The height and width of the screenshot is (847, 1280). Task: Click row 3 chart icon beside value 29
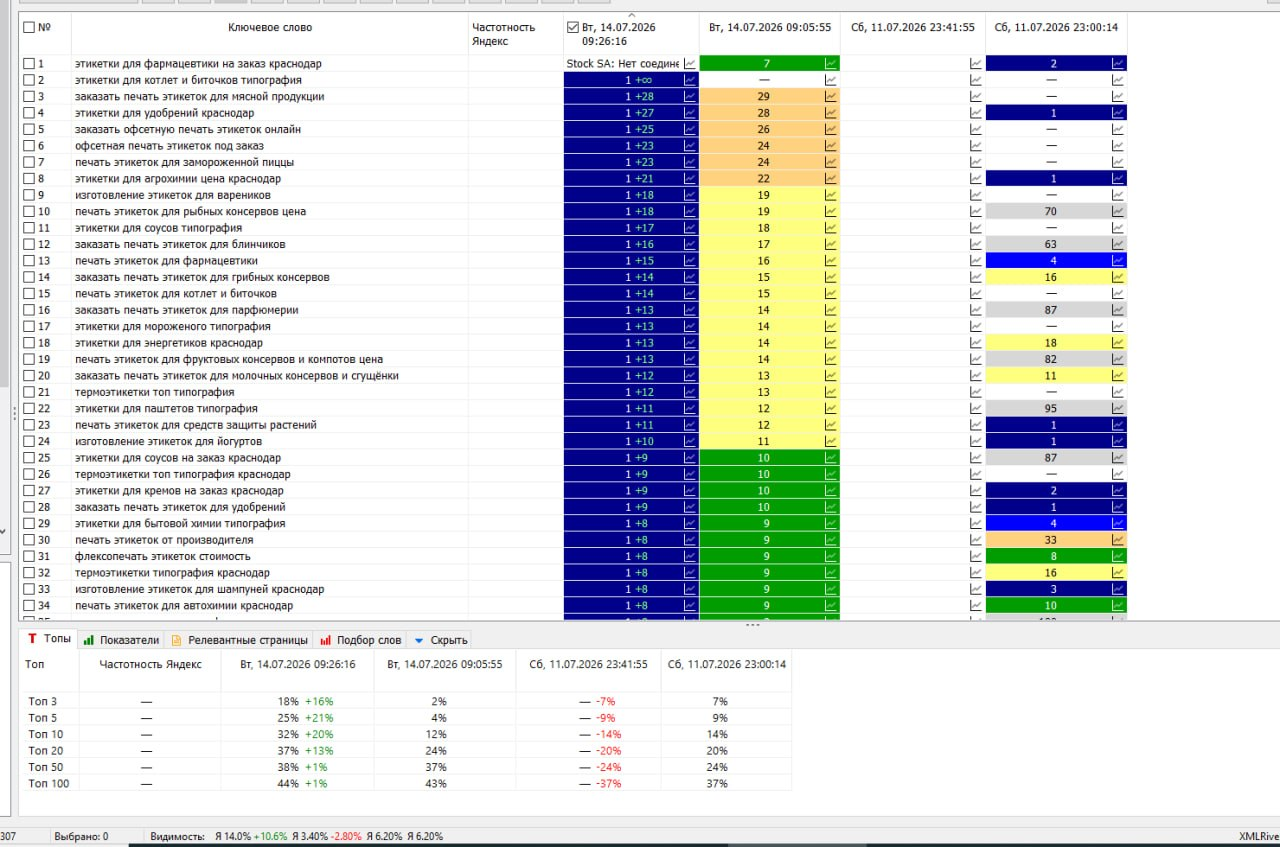830,96
